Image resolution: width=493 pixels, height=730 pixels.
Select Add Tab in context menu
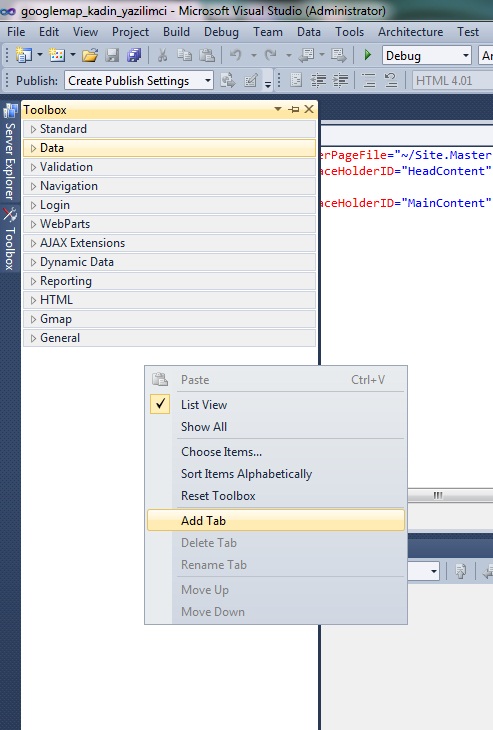coord(276,520)
